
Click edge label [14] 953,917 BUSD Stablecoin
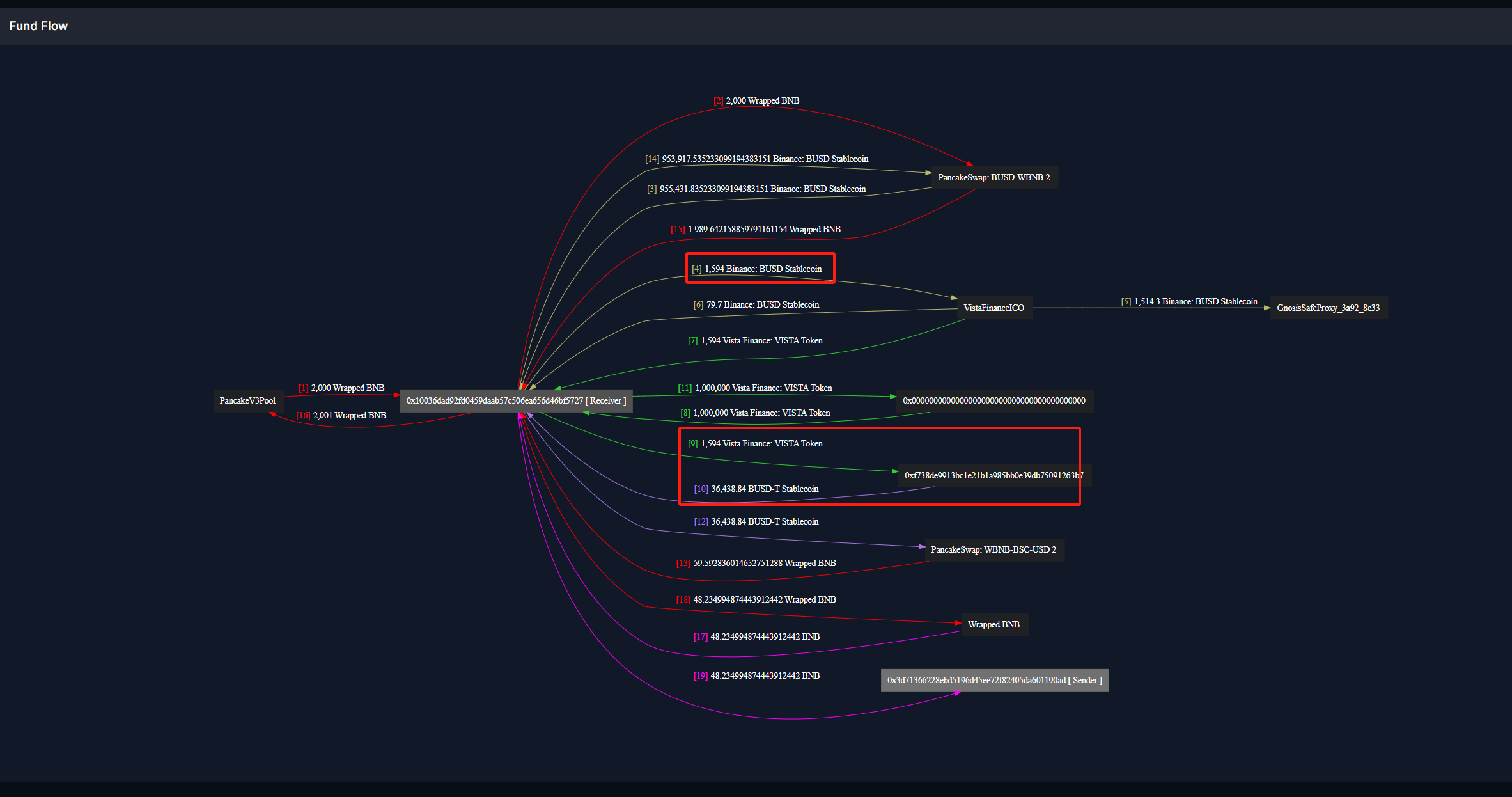(757, 159)
